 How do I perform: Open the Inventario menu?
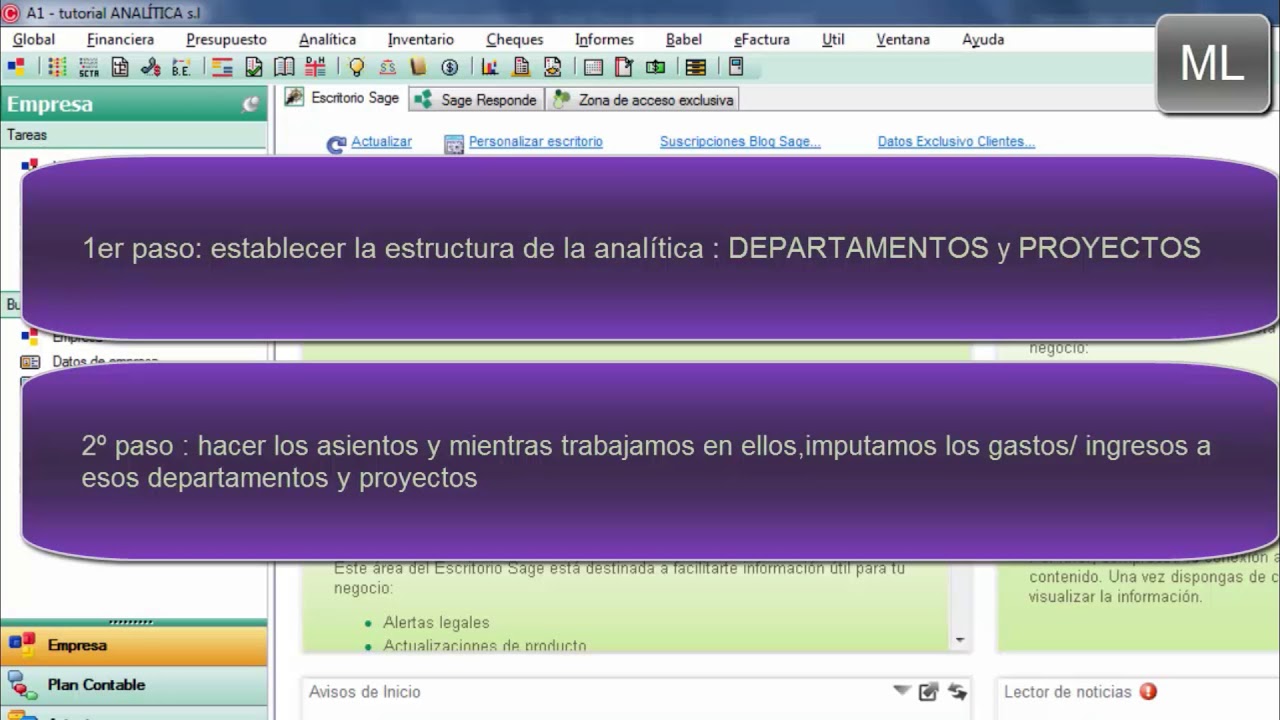pos(421,39)
